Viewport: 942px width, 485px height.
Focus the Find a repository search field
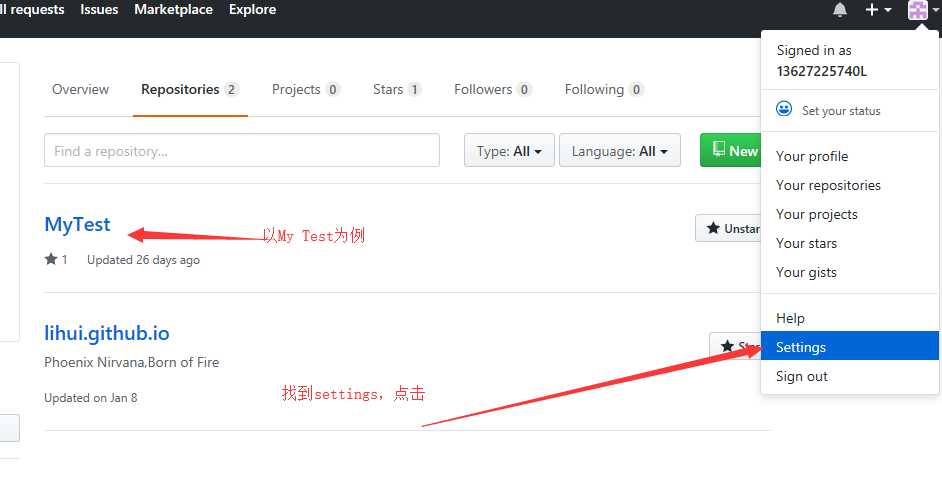point(242,150)
